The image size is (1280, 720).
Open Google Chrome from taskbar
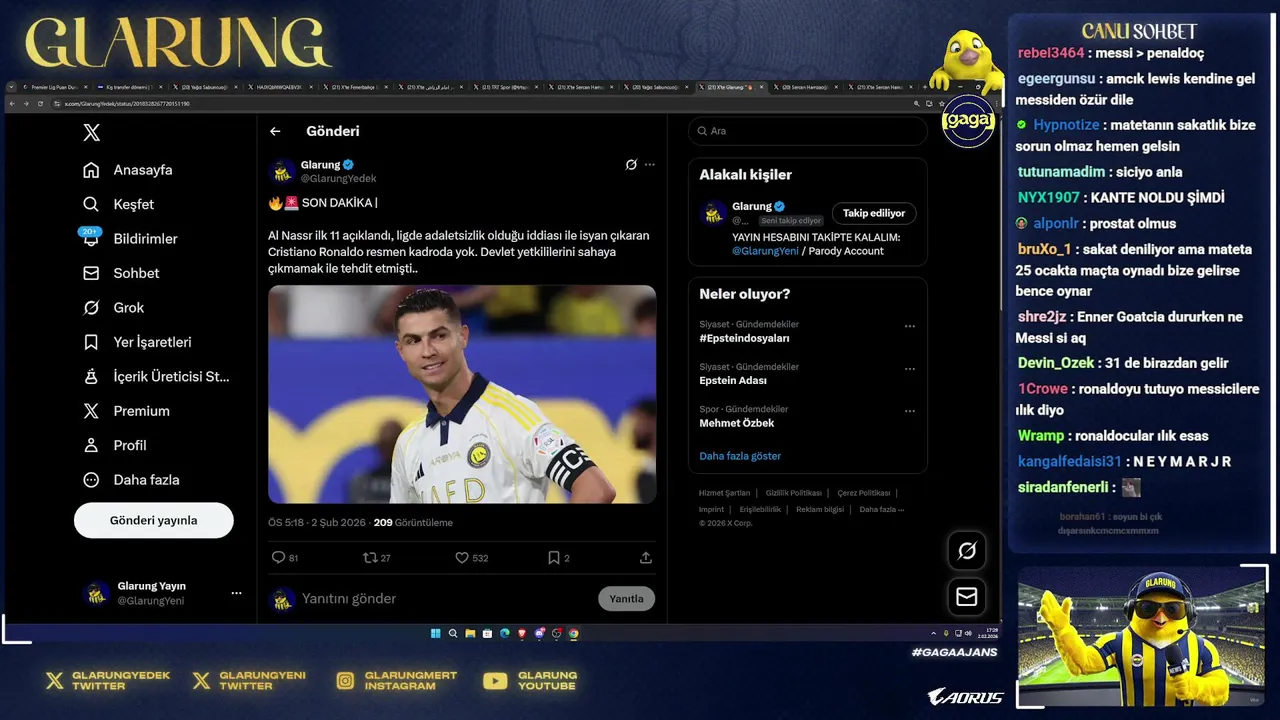[x=574, y=633]
